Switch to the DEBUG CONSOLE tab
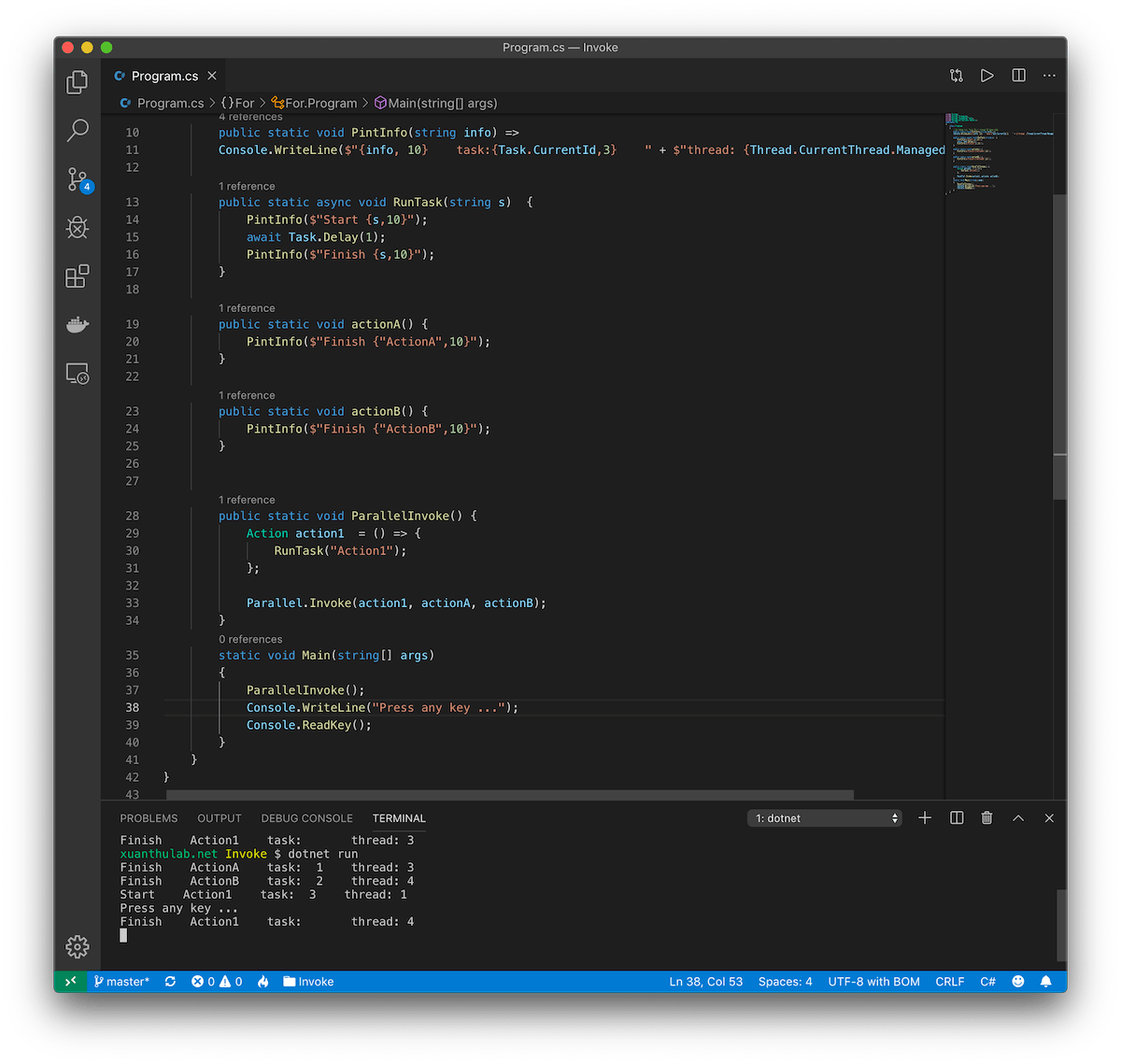Image resolution: width=1121 pixels, height=1064 pixels. (x=306, y=818)
